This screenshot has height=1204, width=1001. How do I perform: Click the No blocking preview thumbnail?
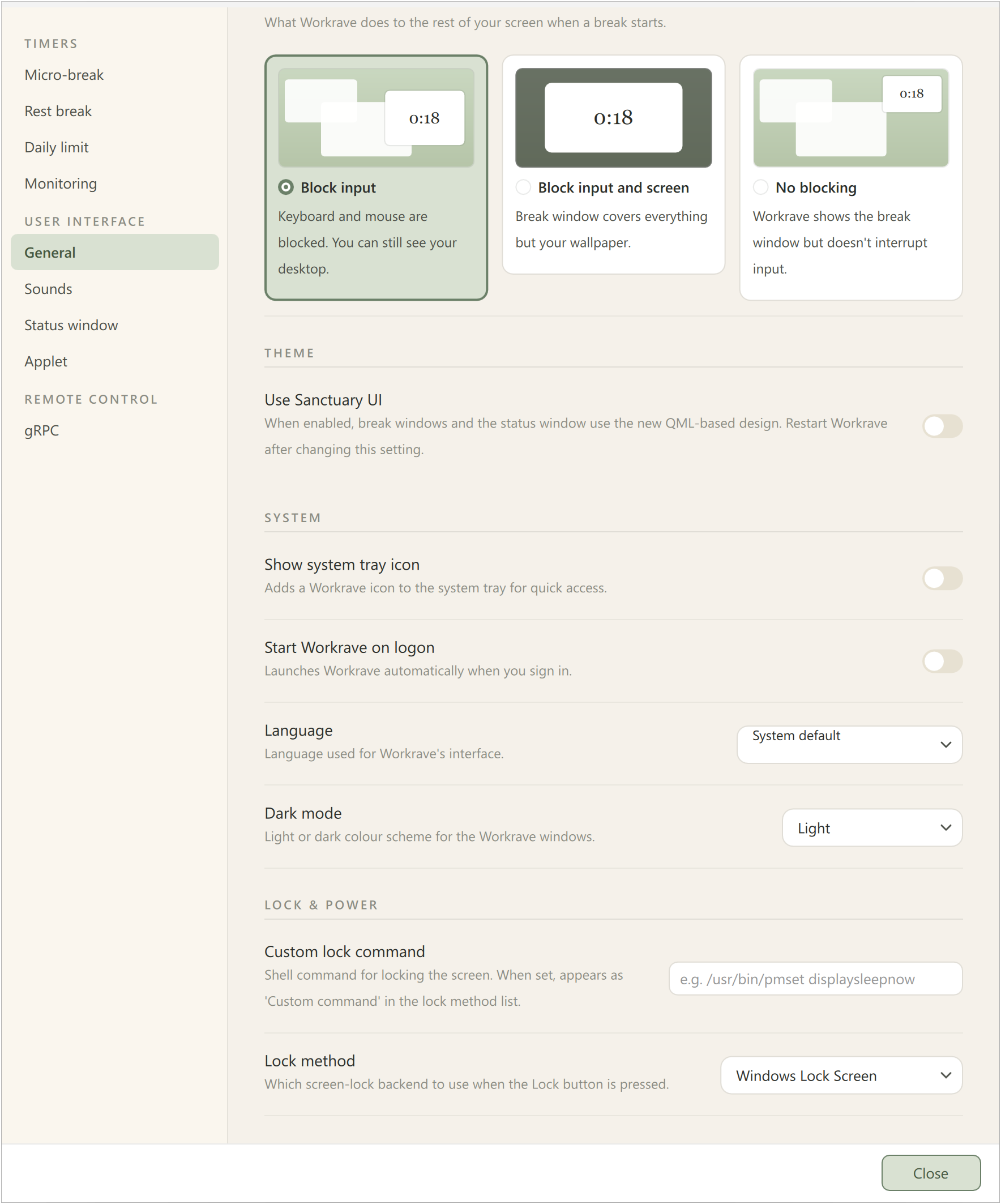coord(851,118)
